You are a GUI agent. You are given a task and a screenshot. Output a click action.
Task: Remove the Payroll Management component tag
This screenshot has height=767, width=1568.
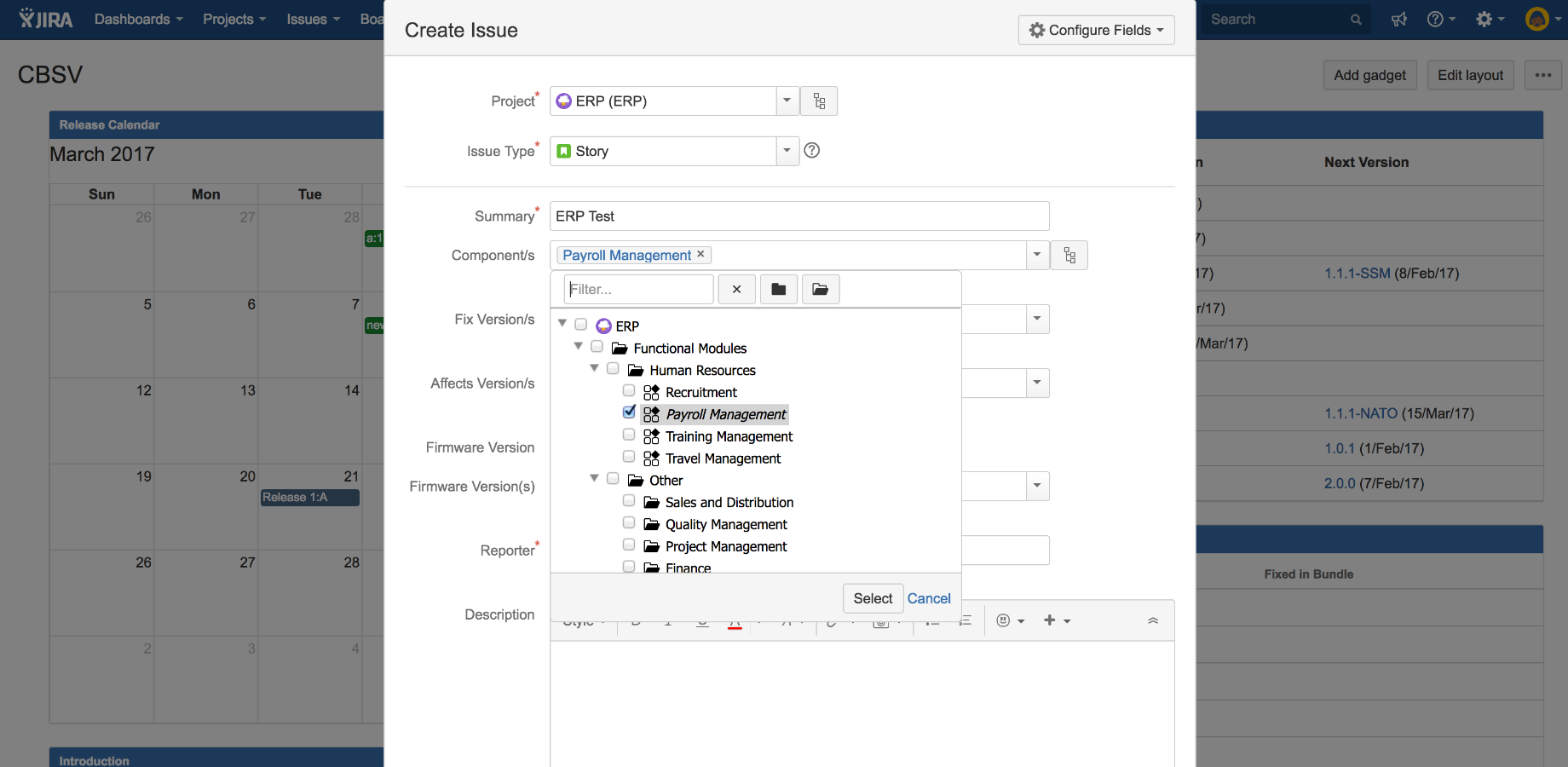tap(700, 254)
